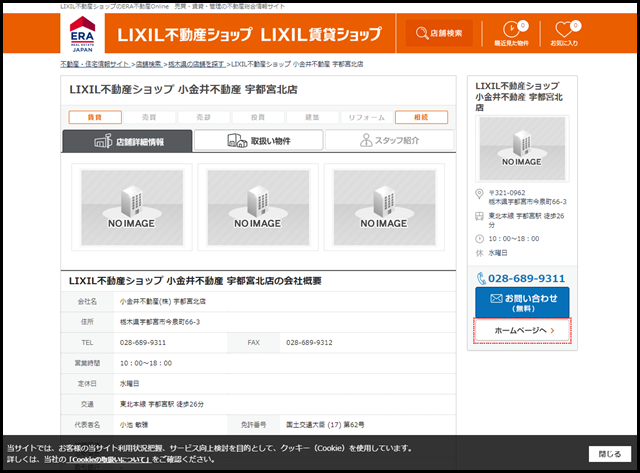Viewport: 640px width, 473px height.
Task: Click the main store name heading
Action: pyautogui.click(x=183, y=89)
